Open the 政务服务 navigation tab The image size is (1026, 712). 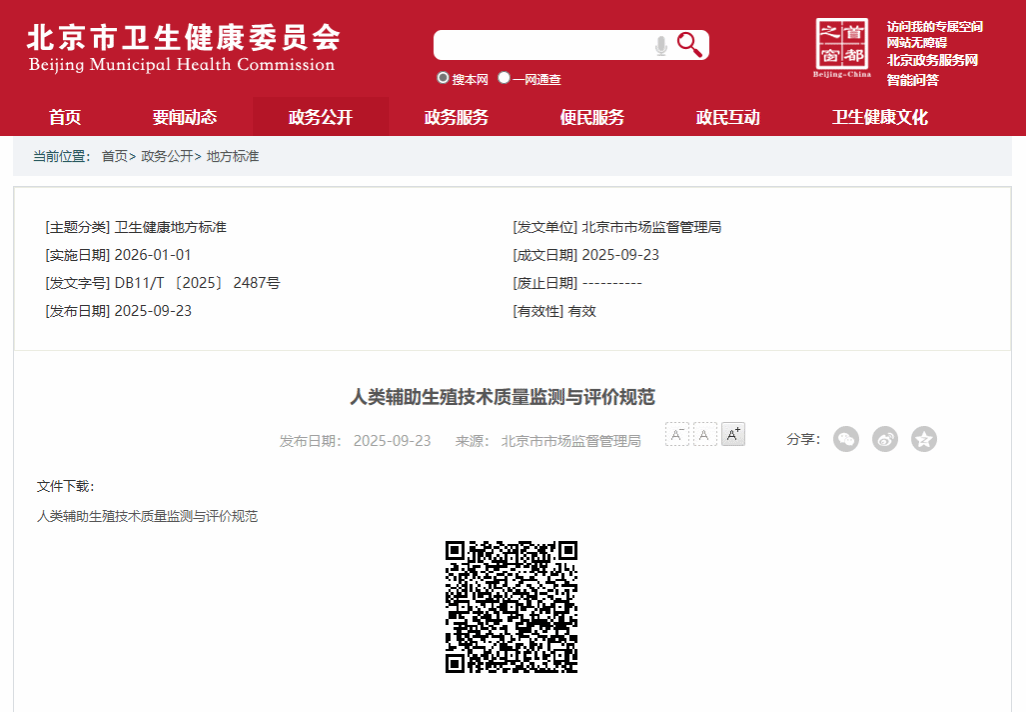pos(455,117)
